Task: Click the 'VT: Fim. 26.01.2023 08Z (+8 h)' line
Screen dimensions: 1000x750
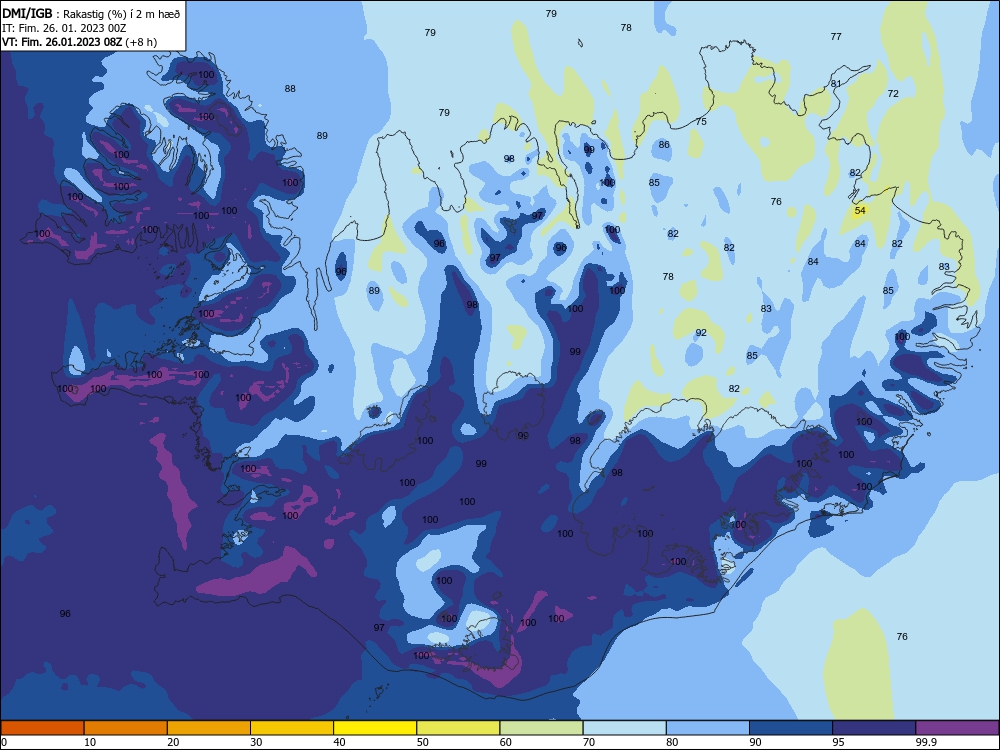Action: [79, 42]
